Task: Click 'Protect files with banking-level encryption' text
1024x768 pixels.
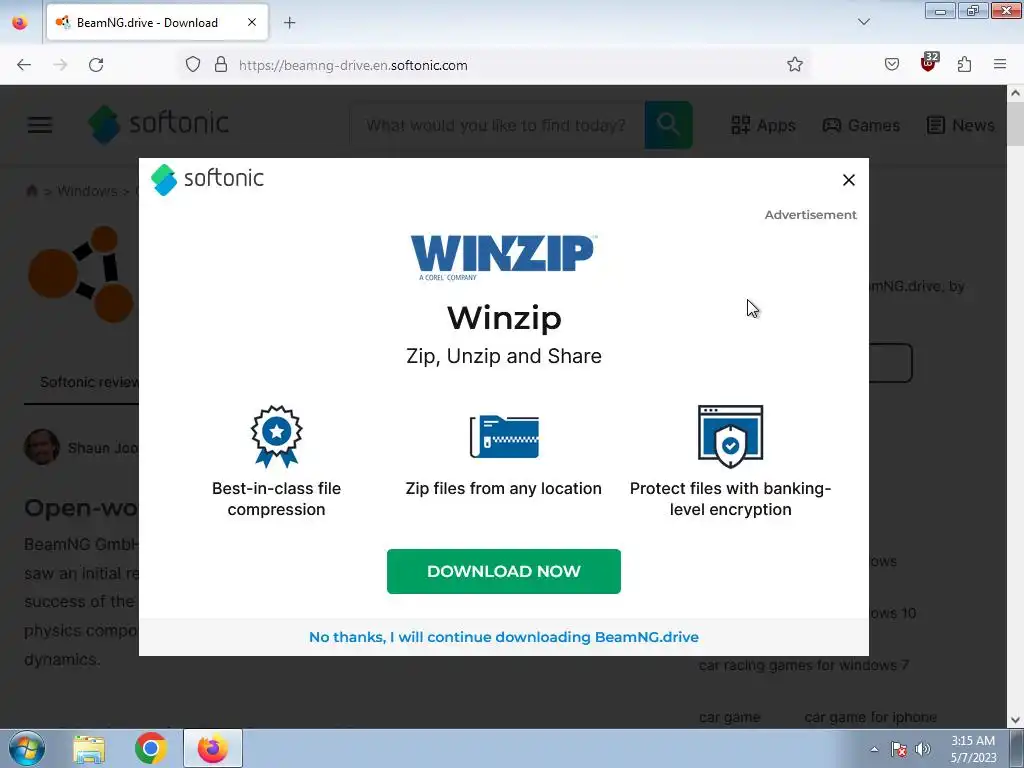Action: 730,499
